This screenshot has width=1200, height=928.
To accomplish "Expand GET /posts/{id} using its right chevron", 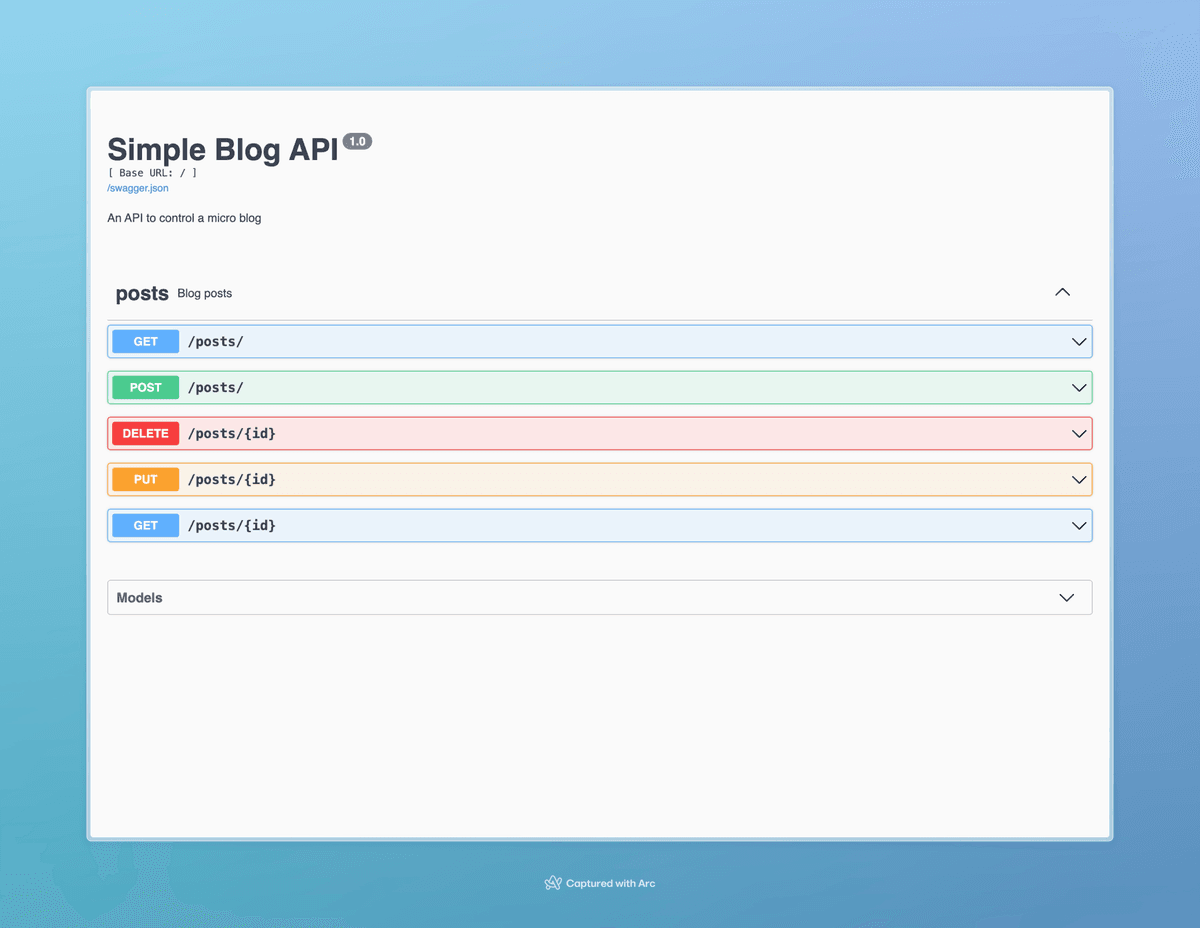I will 1079,526.
